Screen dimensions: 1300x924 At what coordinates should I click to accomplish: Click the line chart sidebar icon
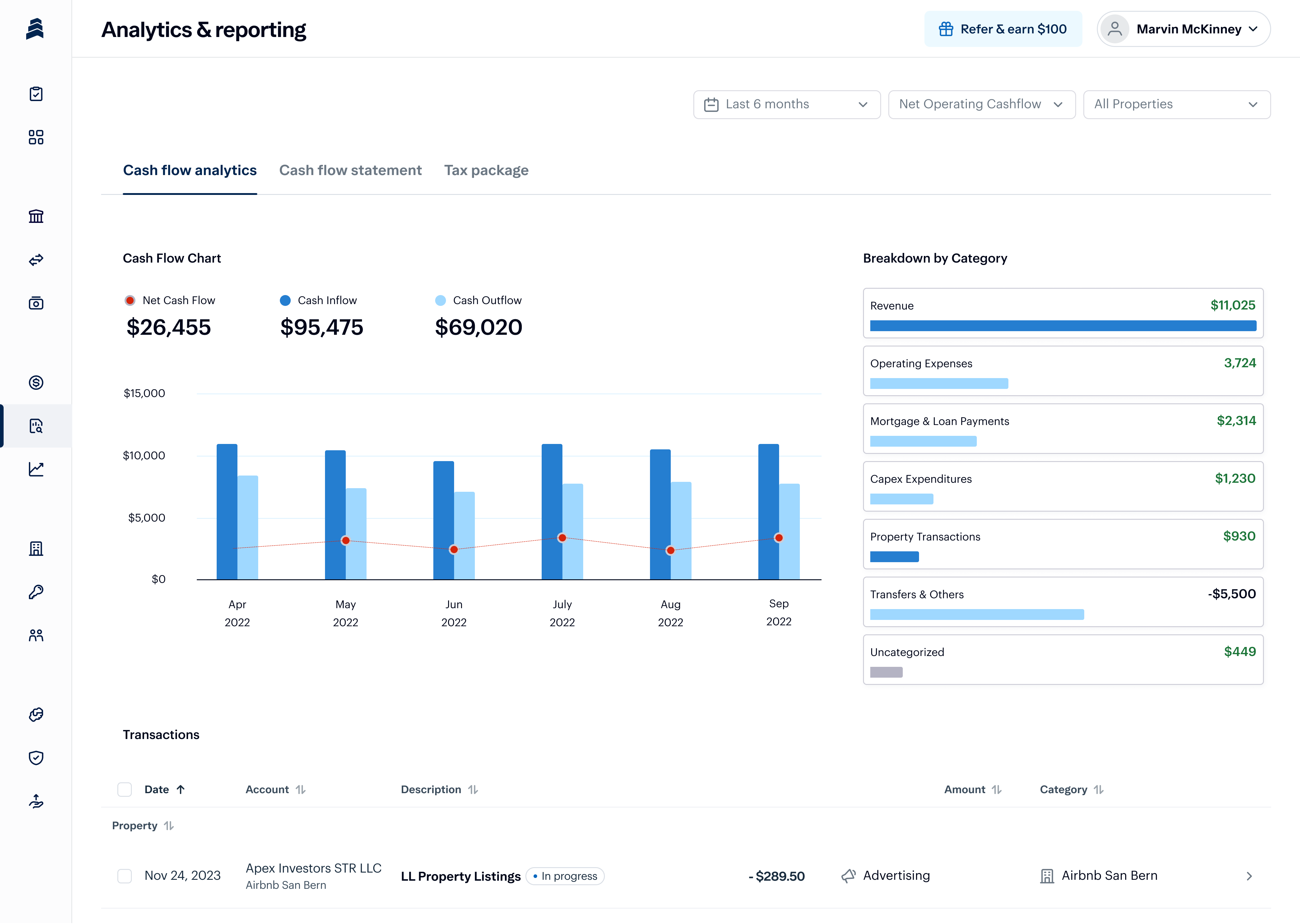(36, 470)
